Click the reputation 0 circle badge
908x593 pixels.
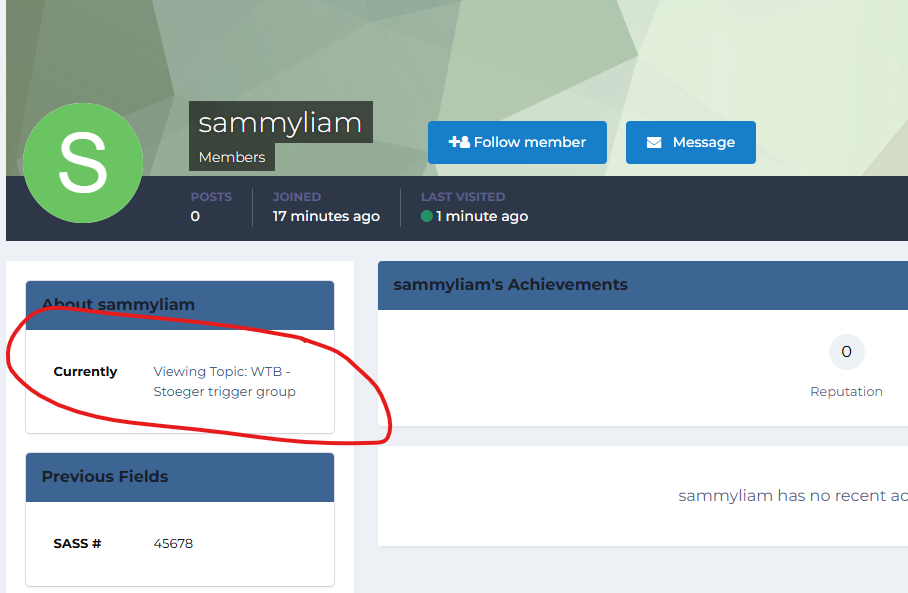[846, 352]
